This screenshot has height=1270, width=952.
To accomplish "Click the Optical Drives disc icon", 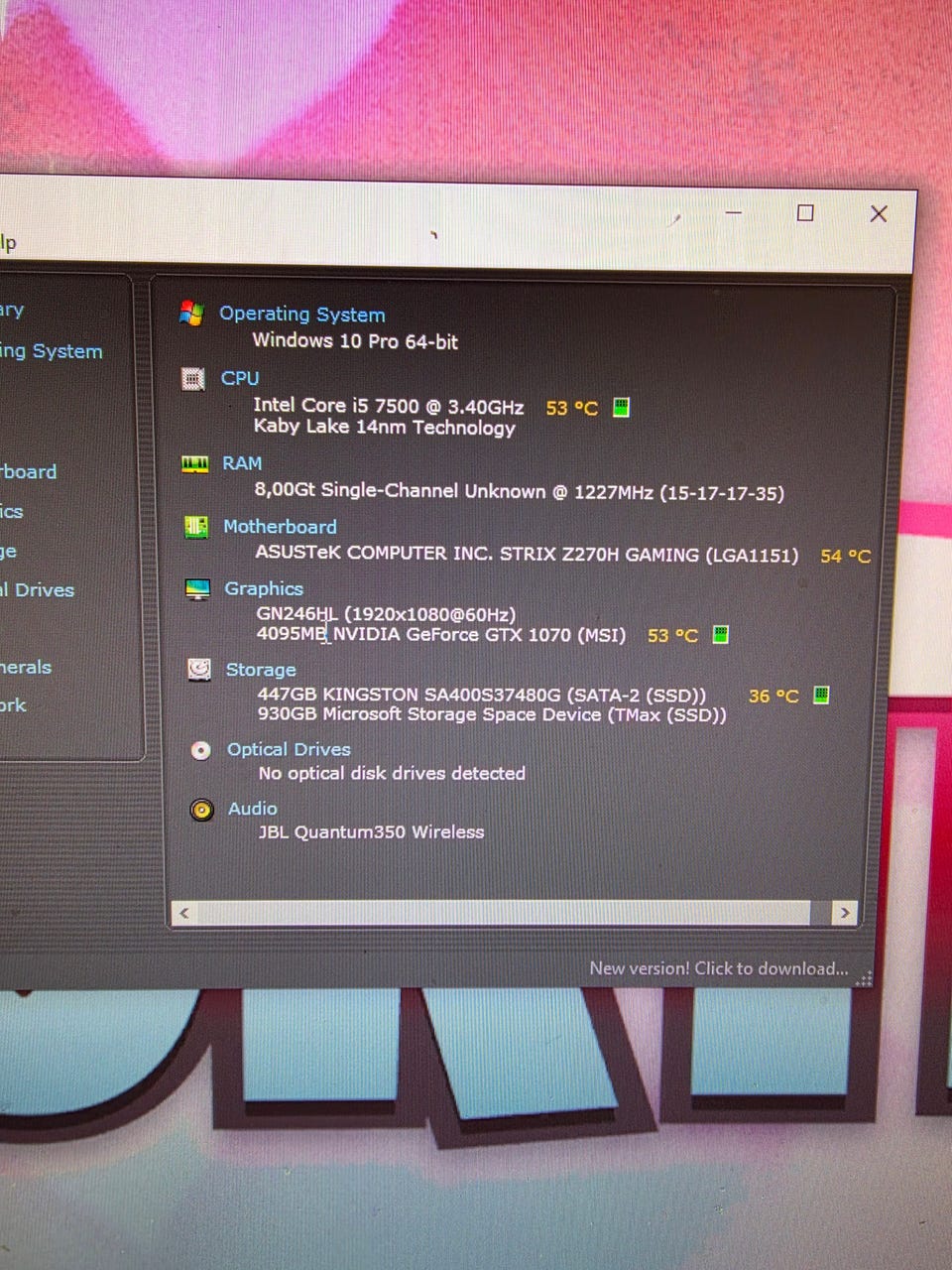I will click(200, 750).
